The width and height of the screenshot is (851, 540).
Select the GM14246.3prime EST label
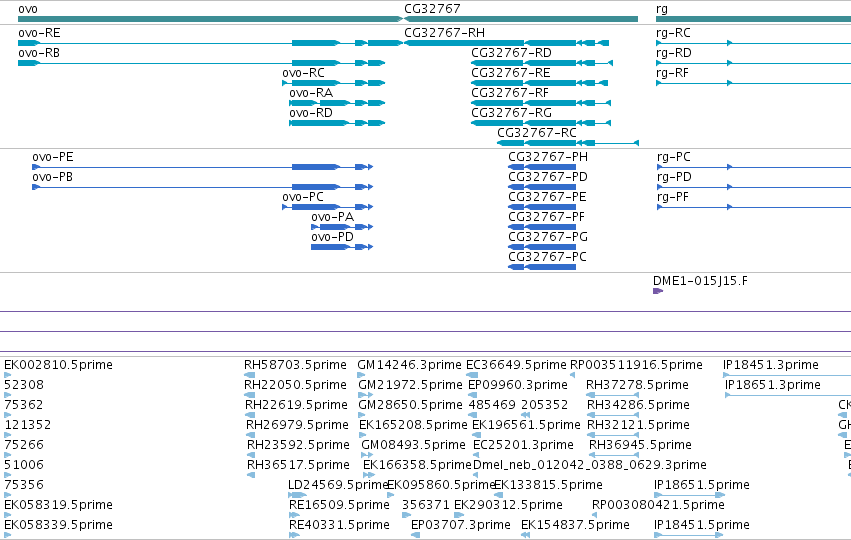point(410,365)
